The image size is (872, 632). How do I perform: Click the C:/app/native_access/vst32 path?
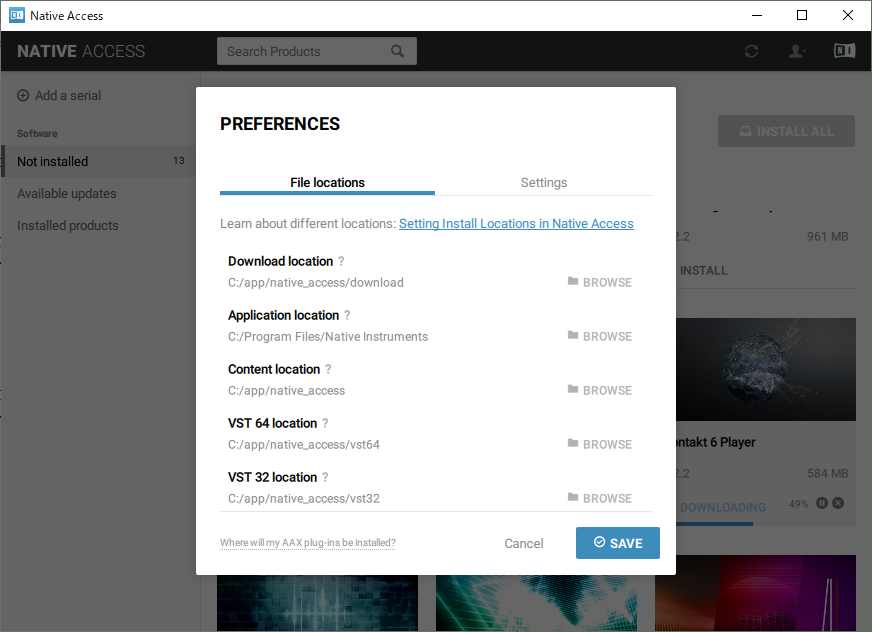coord(304,498)
